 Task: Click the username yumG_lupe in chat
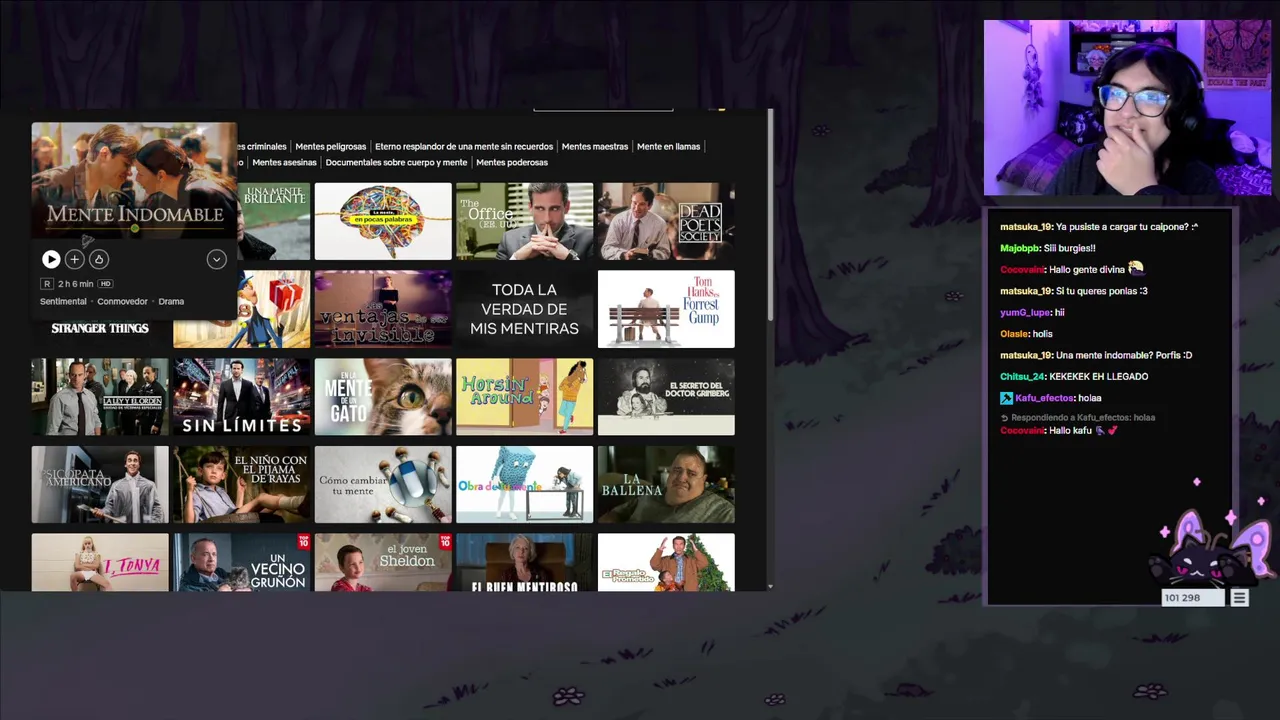[1024, 312]
